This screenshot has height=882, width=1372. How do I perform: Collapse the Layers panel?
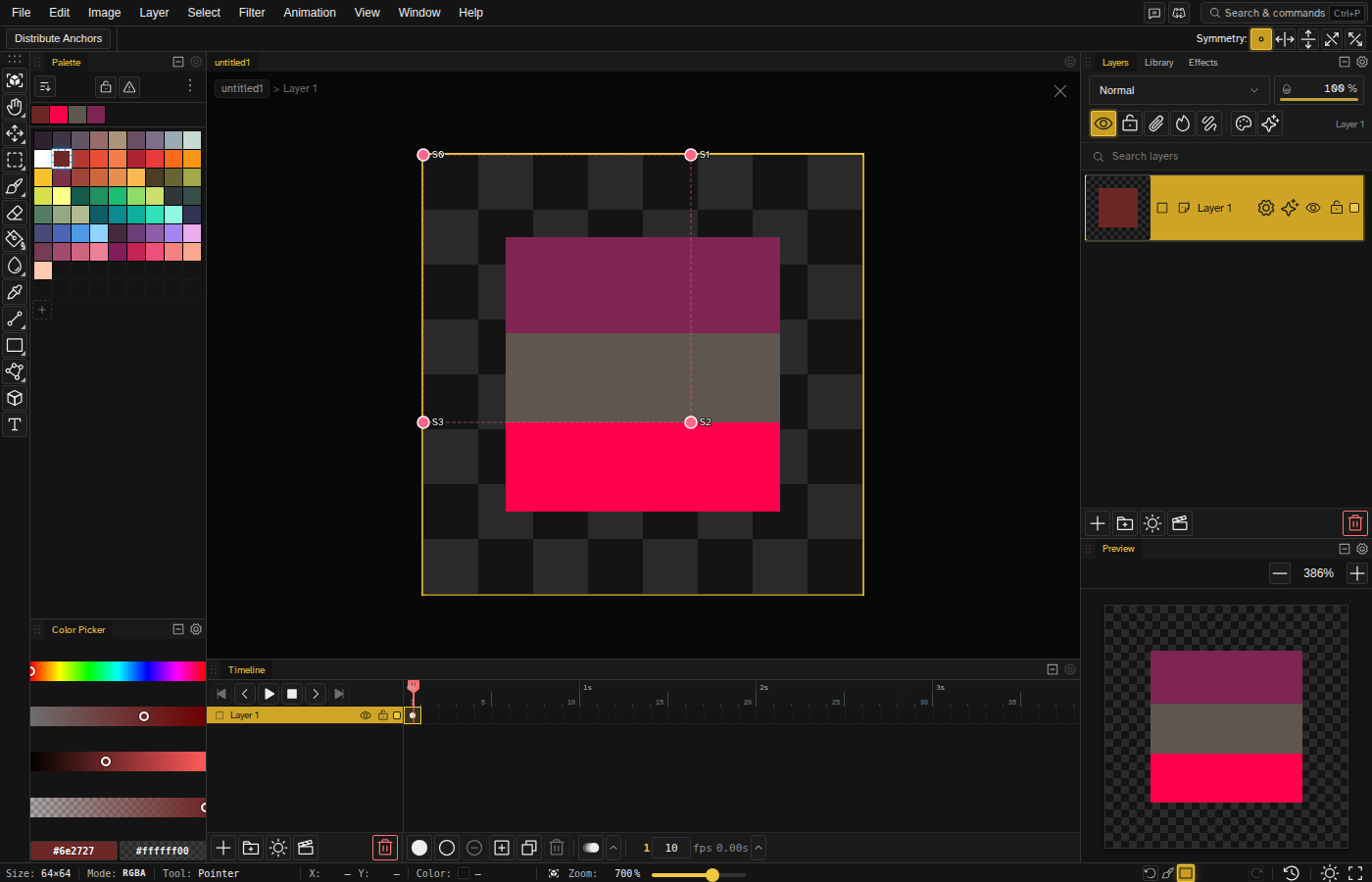[1345, 62]
